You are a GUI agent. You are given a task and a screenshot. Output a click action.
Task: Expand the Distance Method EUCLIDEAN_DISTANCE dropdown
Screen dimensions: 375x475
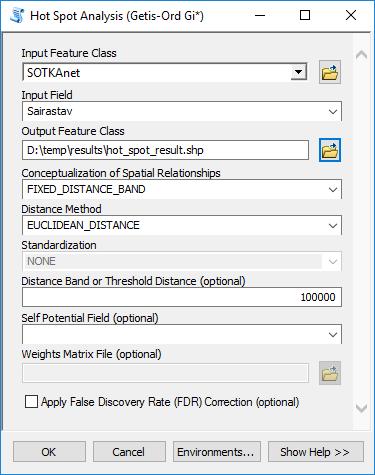[333, 226]
